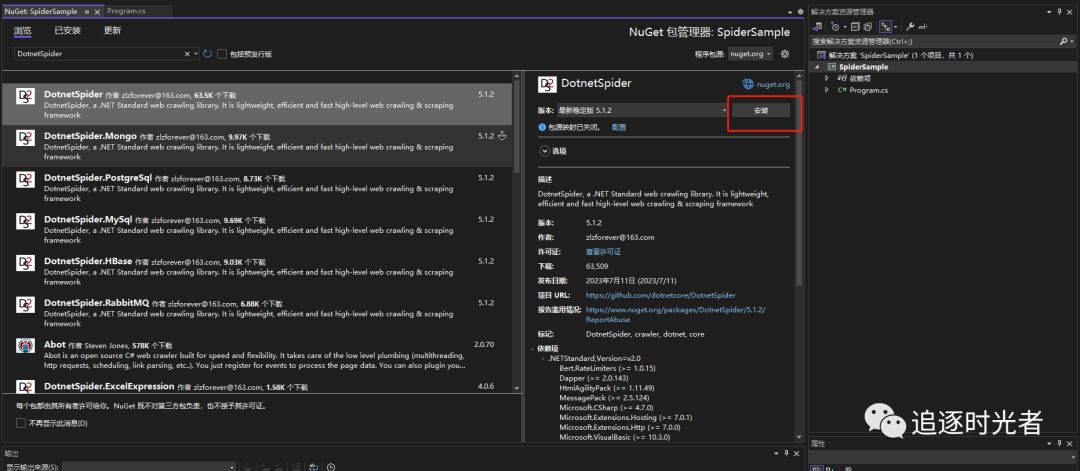Select the DotnetSpider.ExcelExpression package row
The width and height of the screenshot is (1080, 471).
(x=256, y=385)
